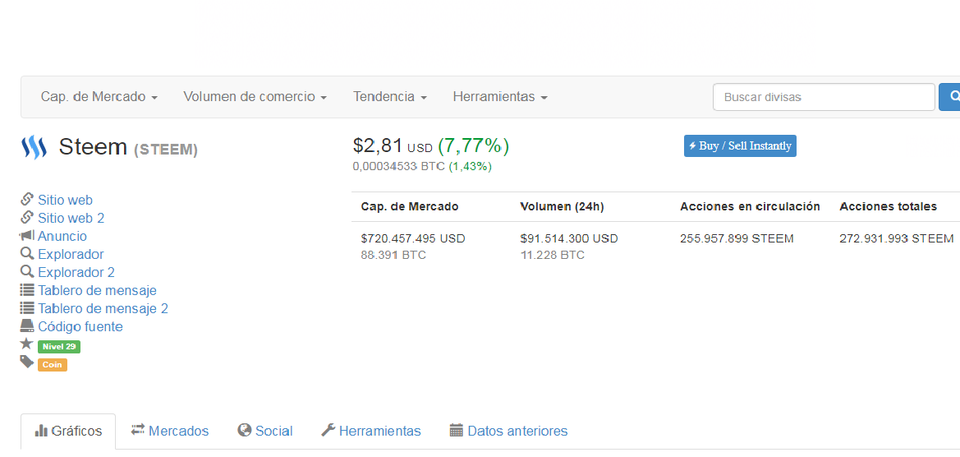Open the Sitio web link
The width and height of the screenshot is (960, 457).
(x=65, y=200)
